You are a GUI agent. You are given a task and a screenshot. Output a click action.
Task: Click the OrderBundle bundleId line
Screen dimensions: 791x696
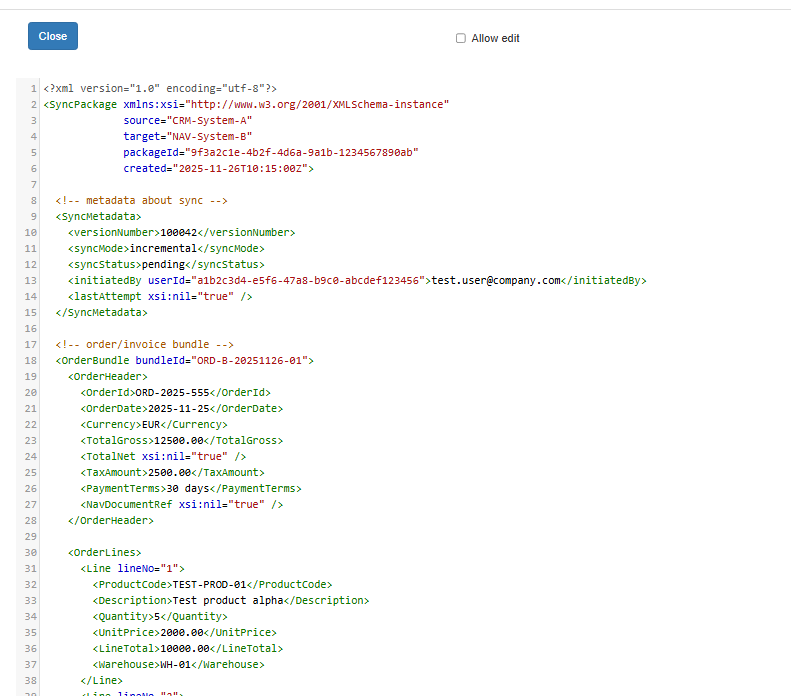185,361
